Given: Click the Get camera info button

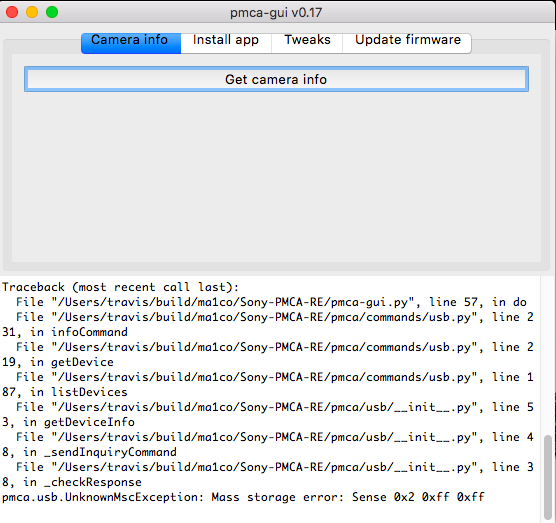Looking at the screenshot, I should (276, 79).
